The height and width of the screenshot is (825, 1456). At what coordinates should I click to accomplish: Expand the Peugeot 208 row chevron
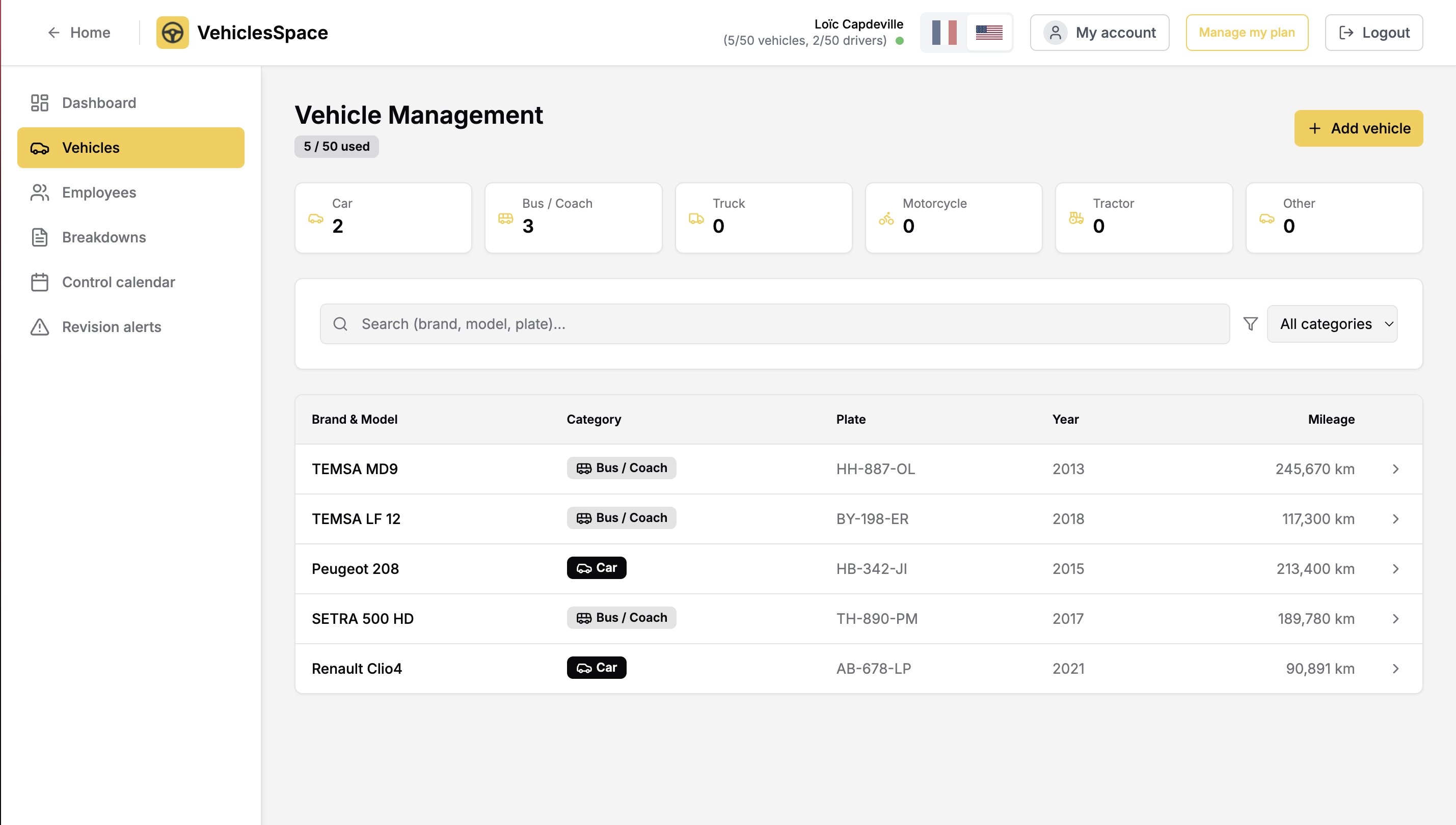1395,569
